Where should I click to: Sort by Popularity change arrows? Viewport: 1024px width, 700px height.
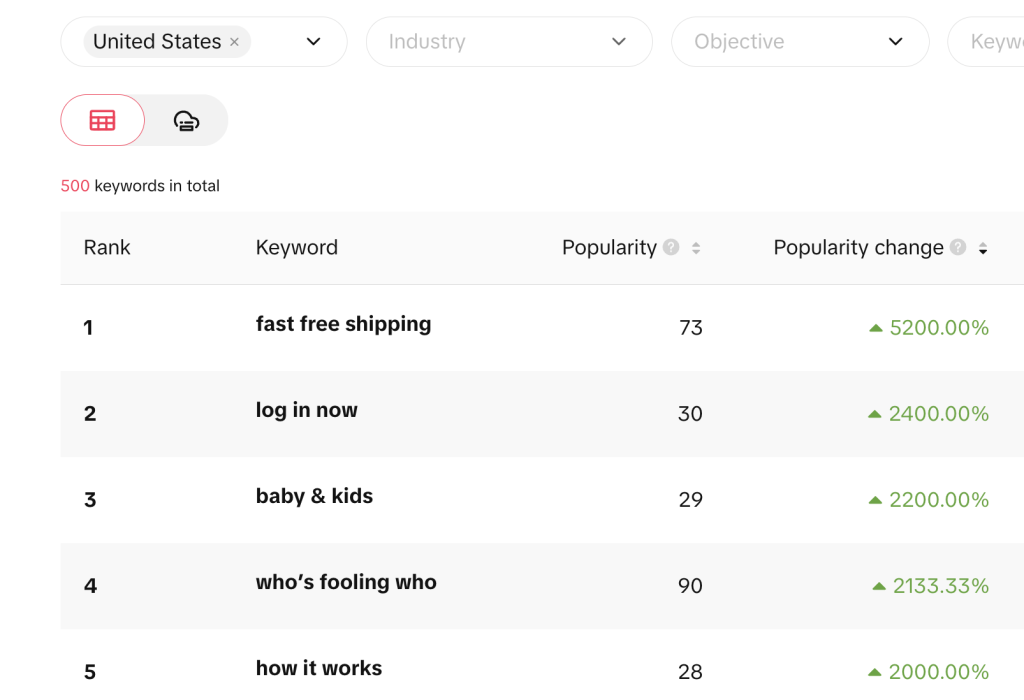click(x=983, y=248)
